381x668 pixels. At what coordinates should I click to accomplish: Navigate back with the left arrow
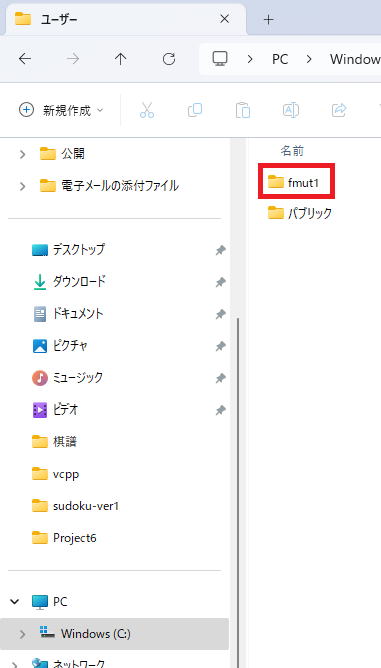pyautogui.click(x=25, y=59)
